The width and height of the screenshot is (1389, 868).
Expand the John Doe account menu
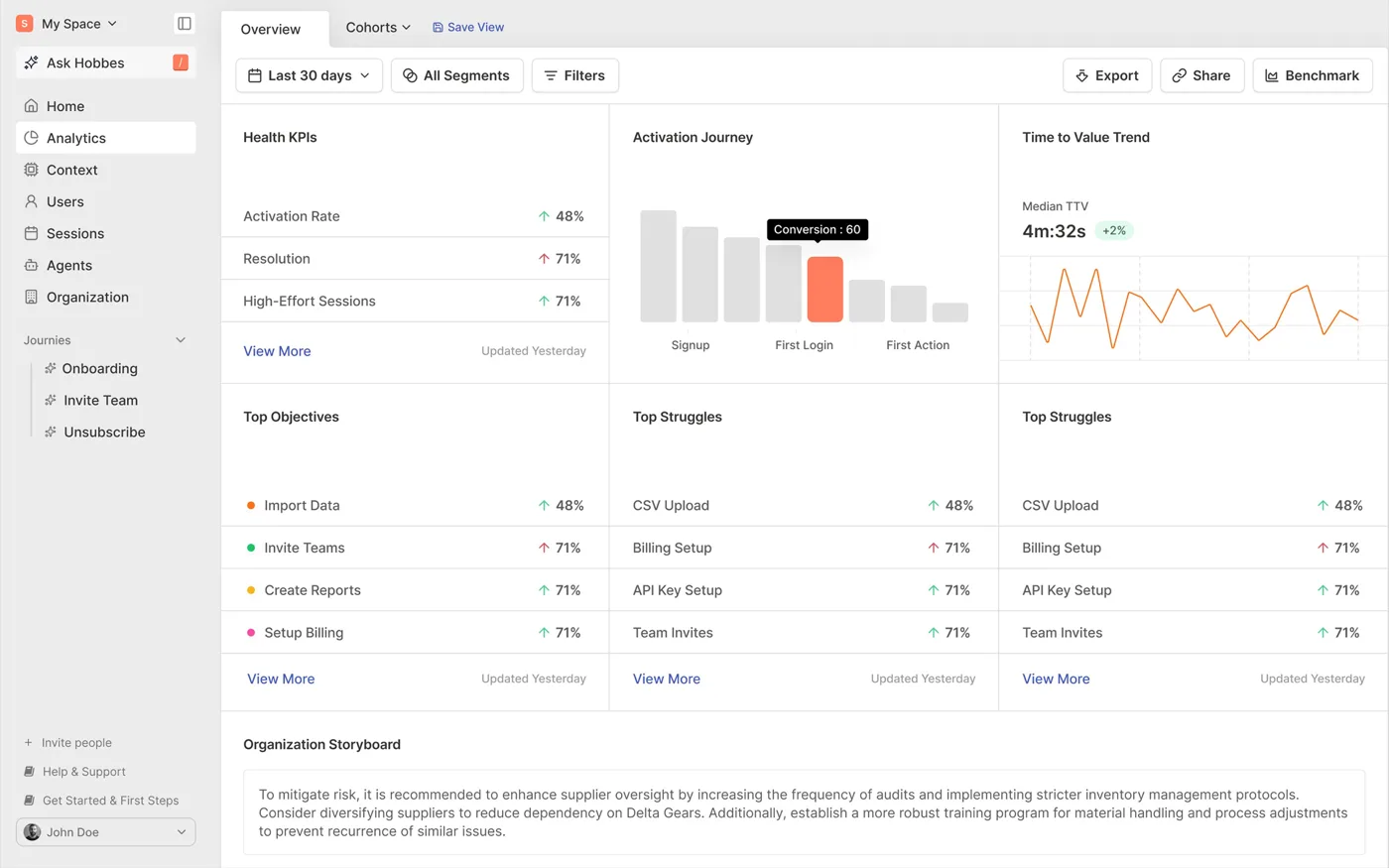point(105,832)
